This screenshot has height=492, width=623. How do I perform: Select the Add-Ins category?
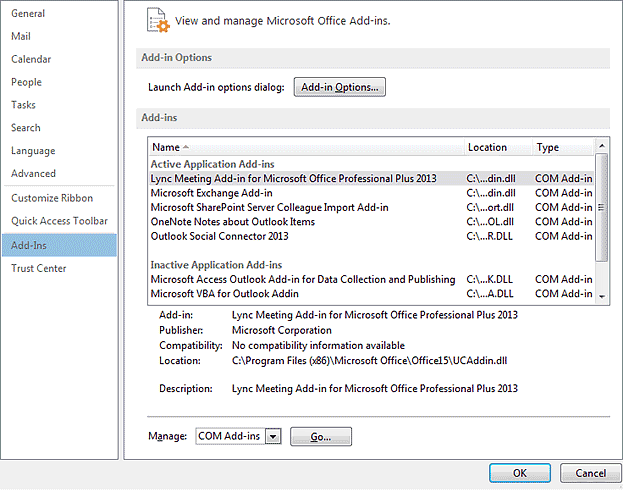(x=59, y=245)
